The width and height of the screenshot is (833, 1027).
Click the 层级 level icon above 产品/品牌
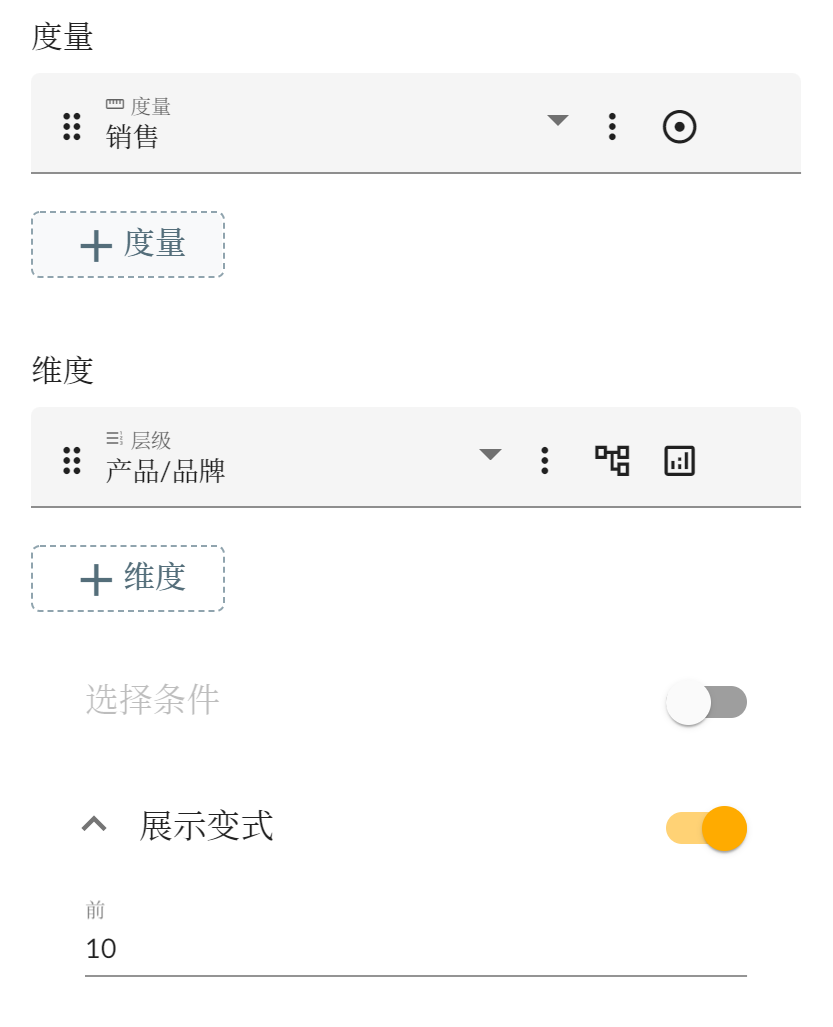(x=115, y=438)
